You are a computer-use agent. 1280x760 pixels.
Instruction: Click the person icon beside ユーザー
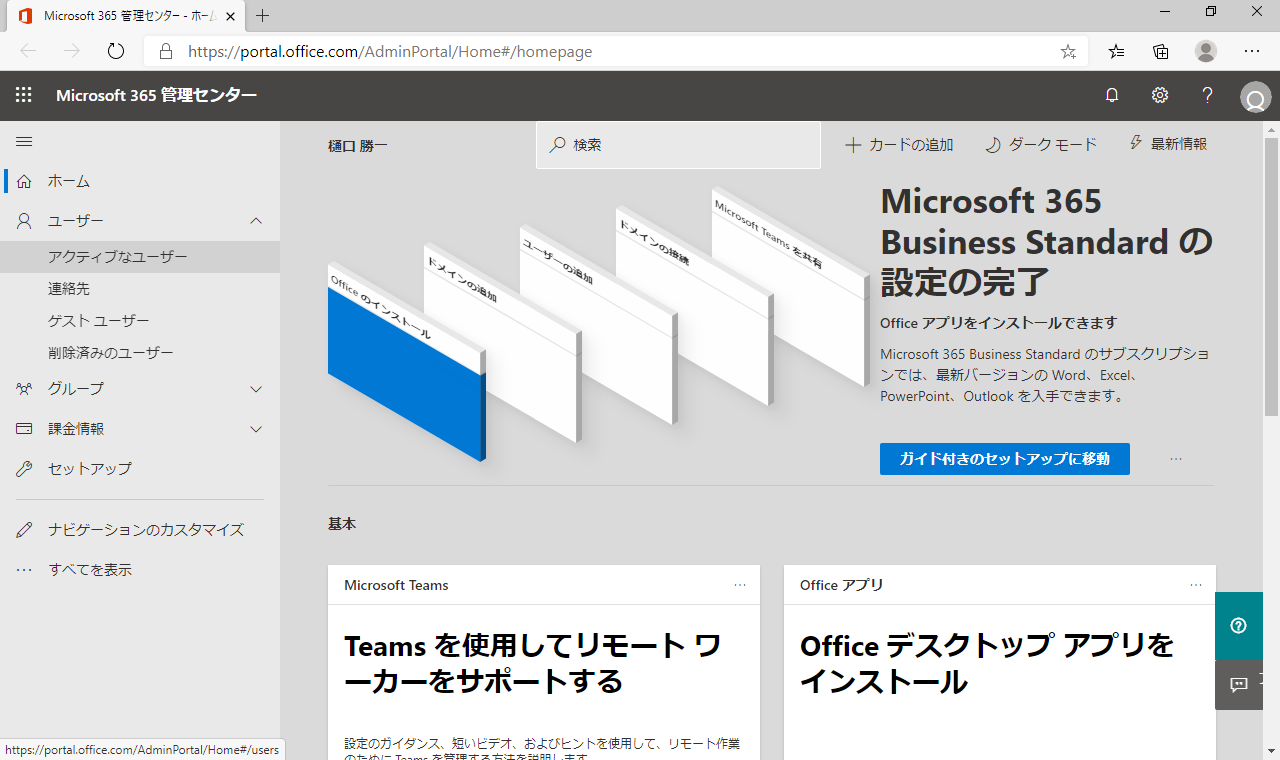[24, 221]
